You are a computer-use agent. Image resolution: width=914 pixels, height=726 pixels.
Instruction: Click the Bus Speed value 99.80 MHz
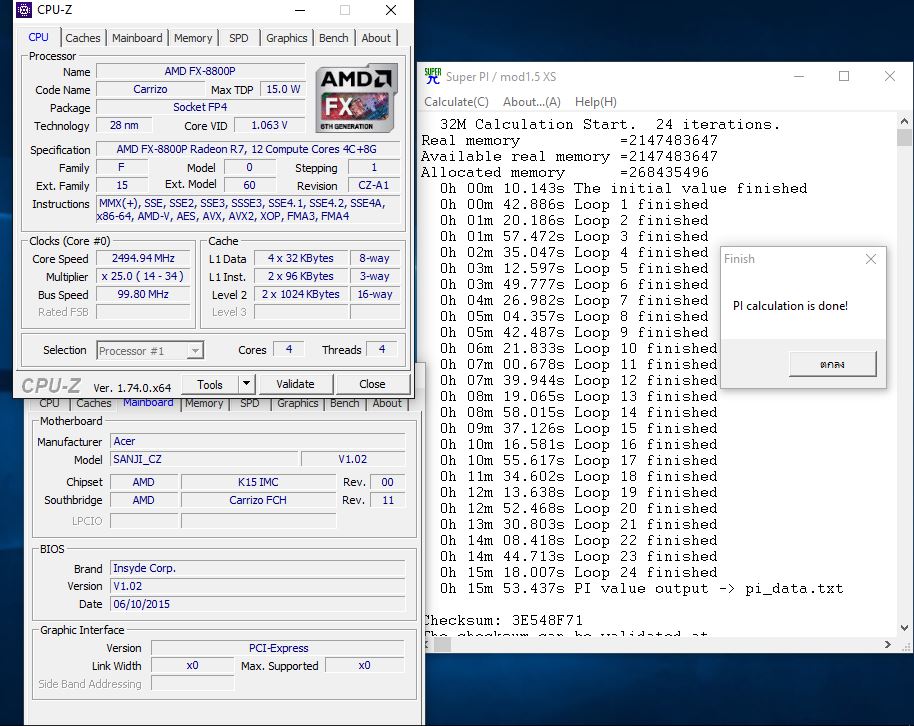coord(143,294)
